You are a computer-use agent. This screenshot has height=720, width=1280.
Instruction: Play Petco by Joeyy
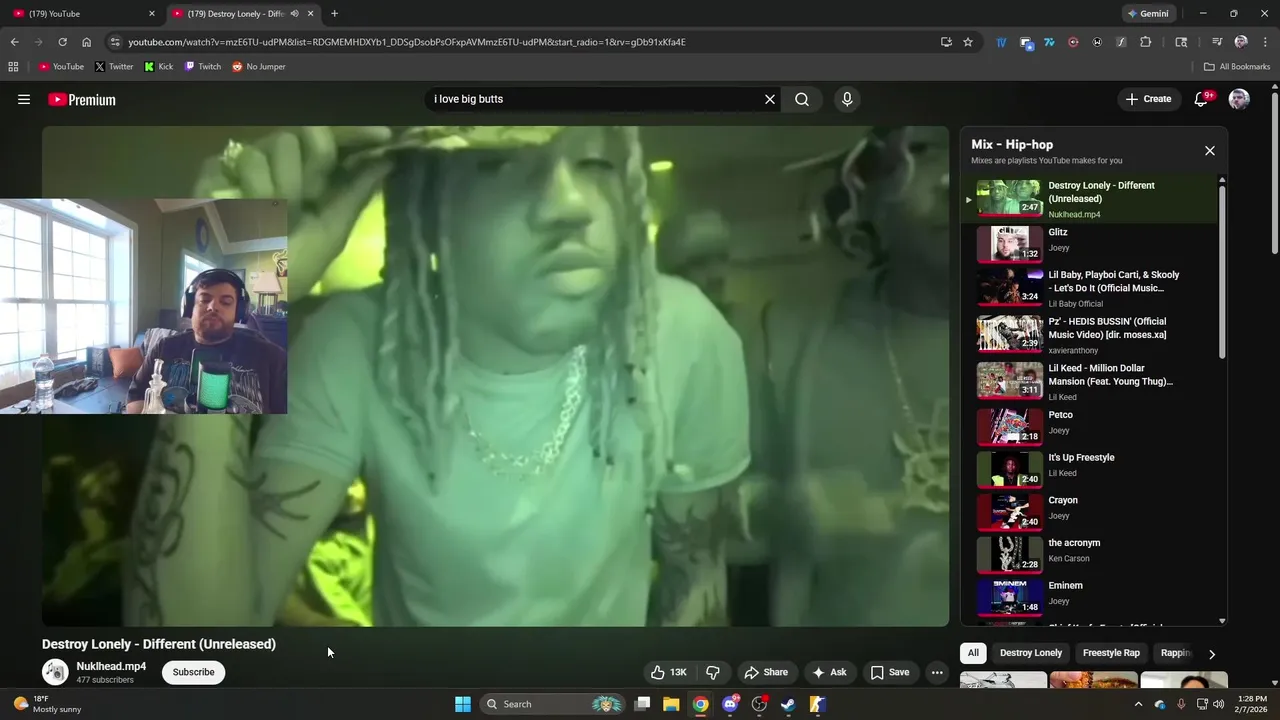(x=1090, y=425)
